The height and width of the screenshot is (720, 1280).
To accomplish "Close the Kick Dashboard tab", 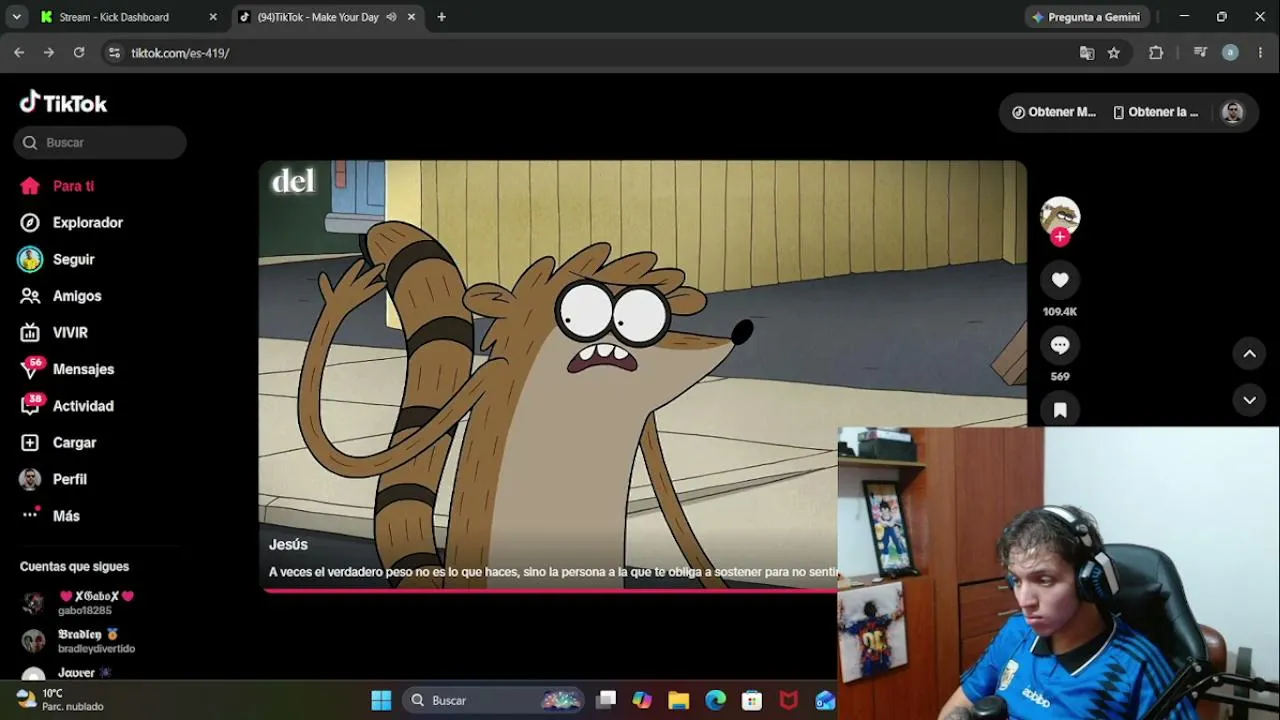I will pos(213,17).
